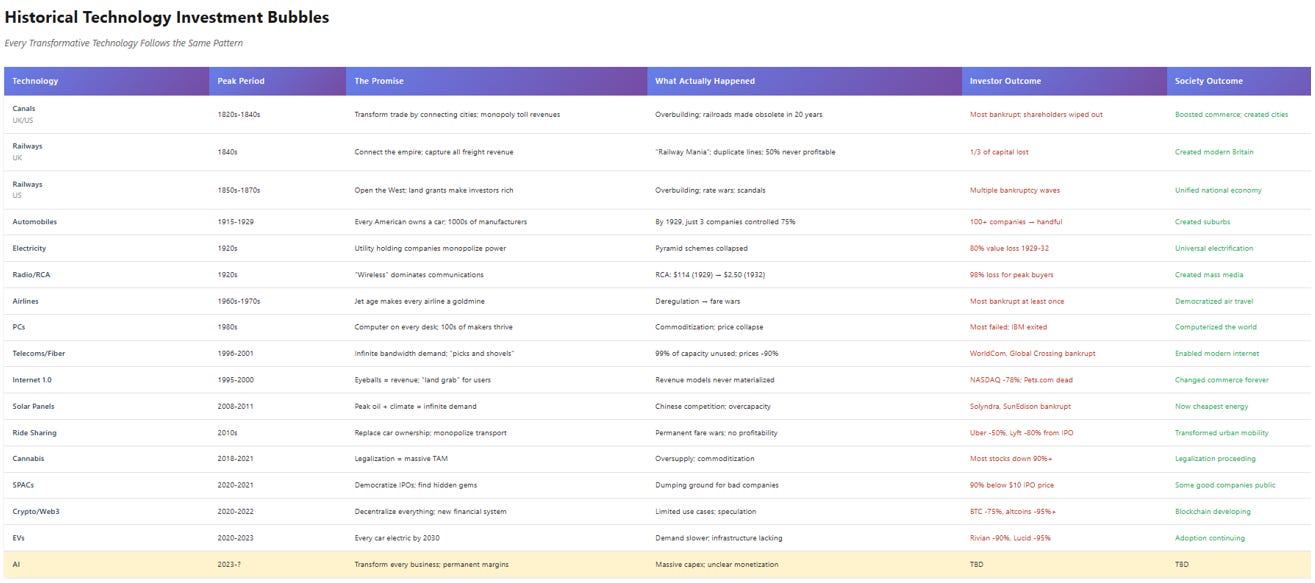Select 'Utility holding companies monopolize power' cell
Image resolution: width=1315 pixels, height=583 pixels.
497,248
